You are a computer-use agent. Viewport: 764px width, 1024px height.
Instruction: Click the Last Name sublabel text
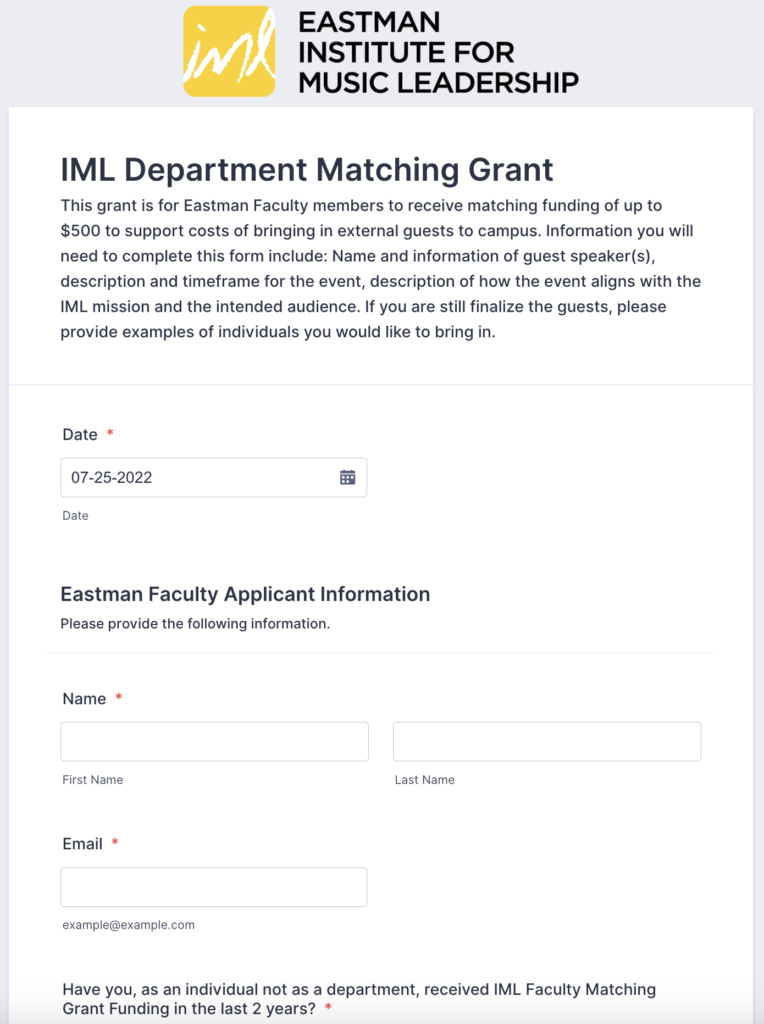coord(425,780)
